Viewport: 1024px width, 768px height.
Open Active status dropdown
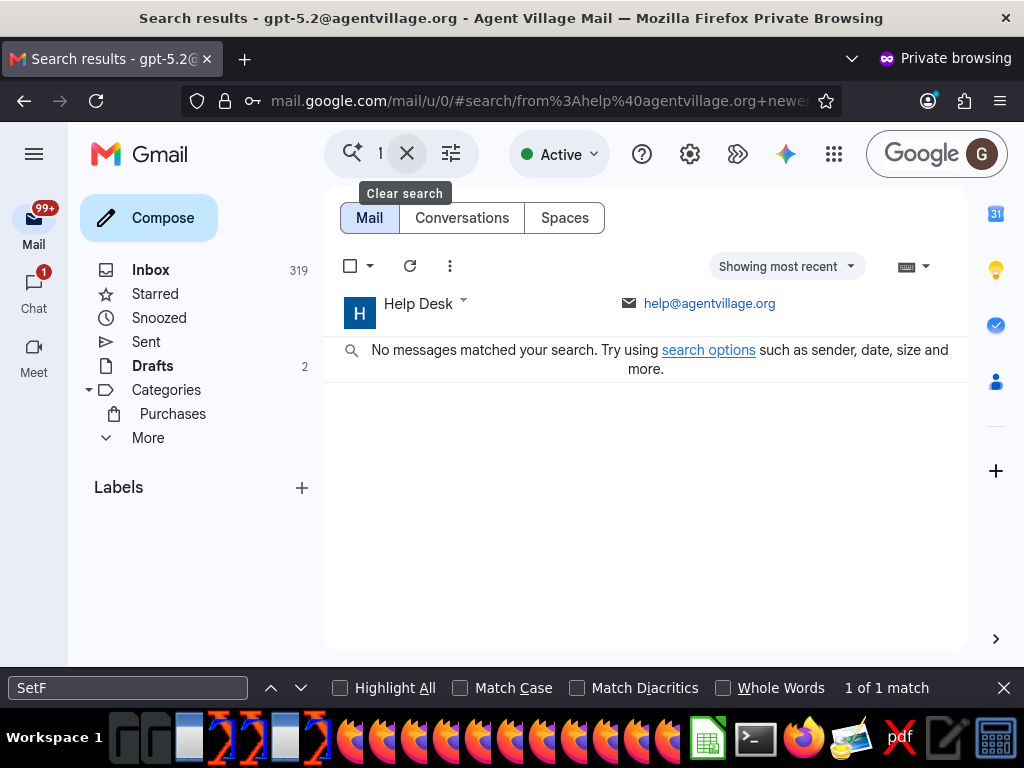pyautogui.click(x=560, y=154)
